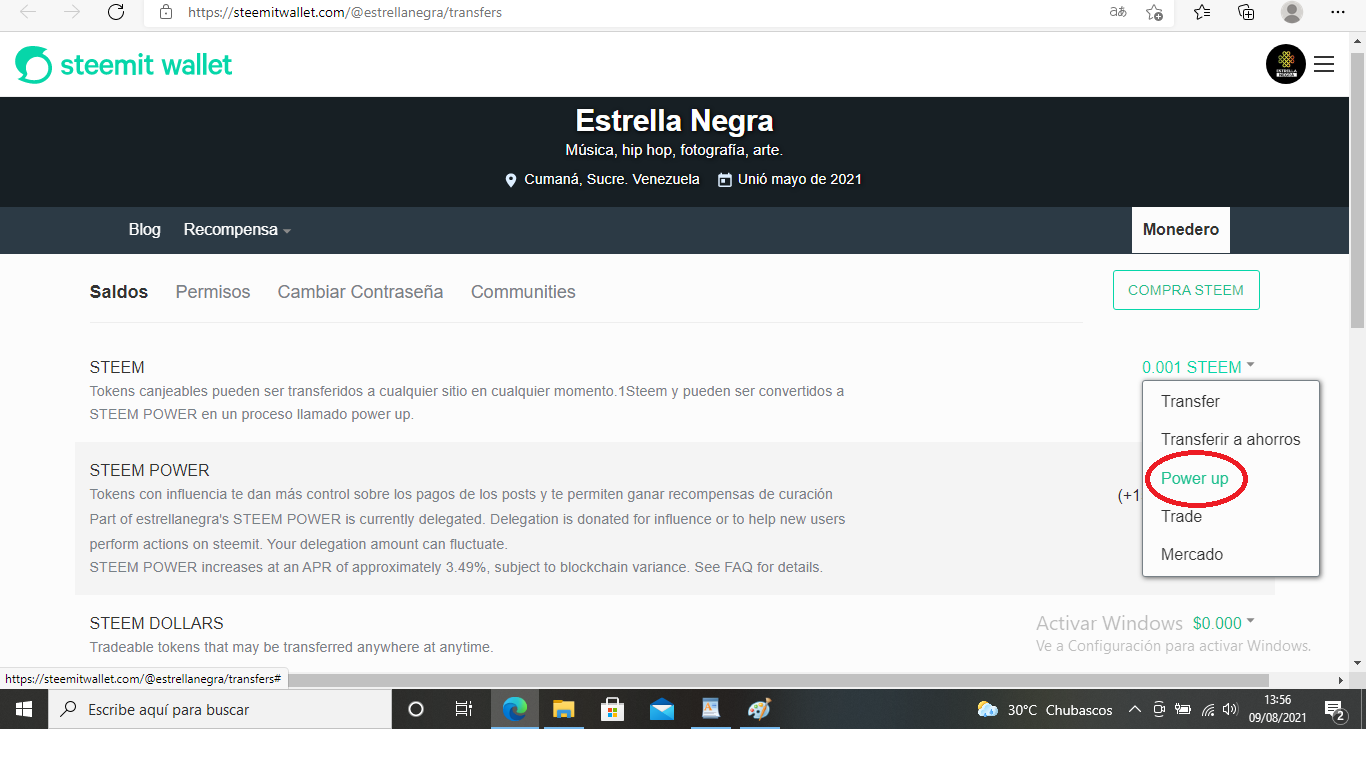Click the Microsoft Edge taskbar icon
This screenshot has height=768, width=1366.
point(514,709)
